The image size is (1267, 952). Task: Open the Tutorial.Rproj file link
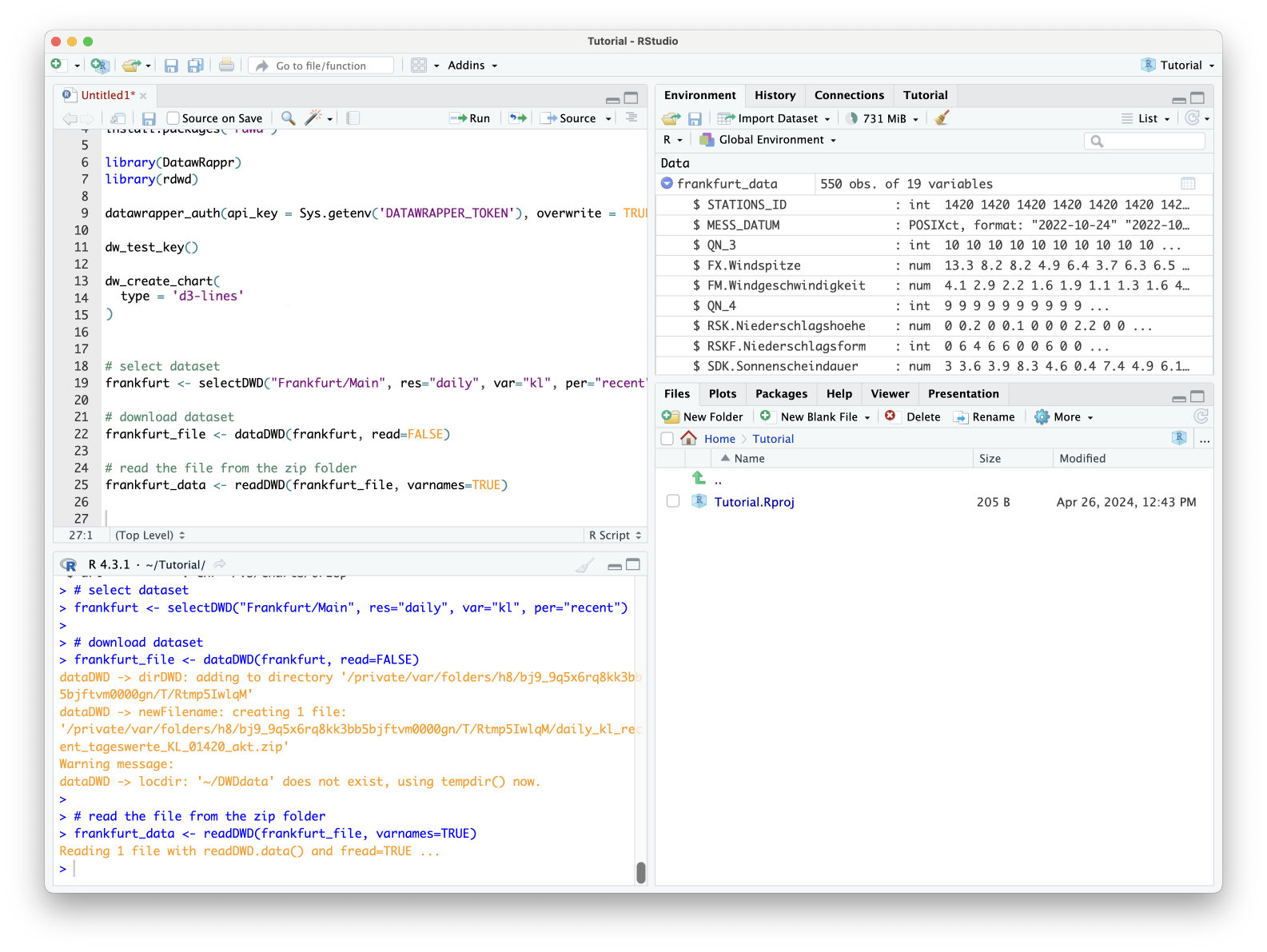click(x=754, y=502)
